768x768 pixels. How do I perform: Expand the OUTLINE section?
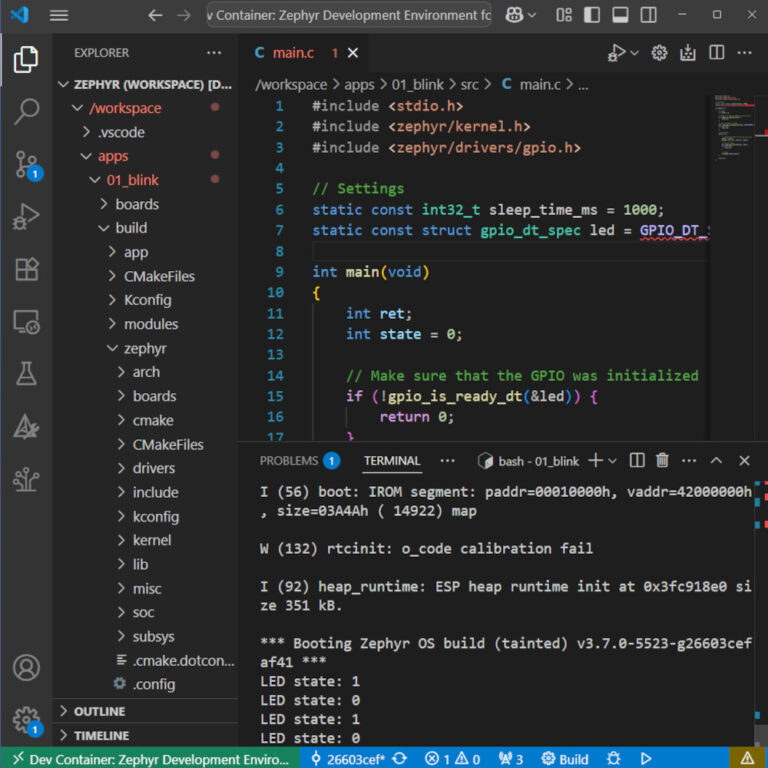[x=99, y=711]
